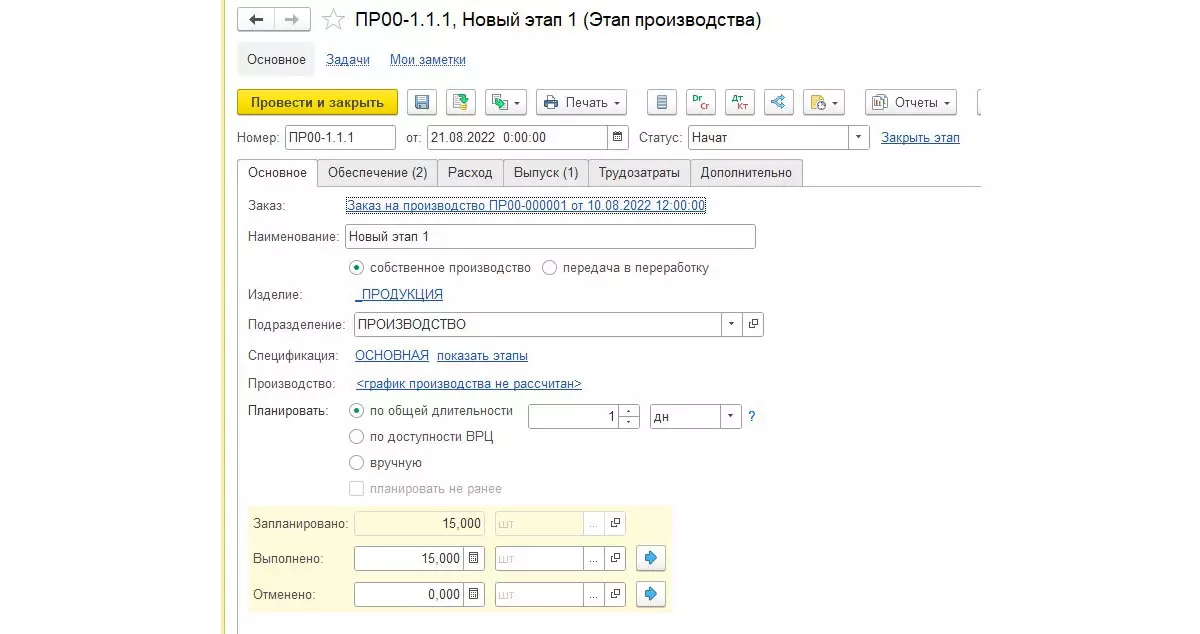Click the blue arrow next to Выполнено
The width and height of the screenshot is (1200, 634).
click(651, 558)
